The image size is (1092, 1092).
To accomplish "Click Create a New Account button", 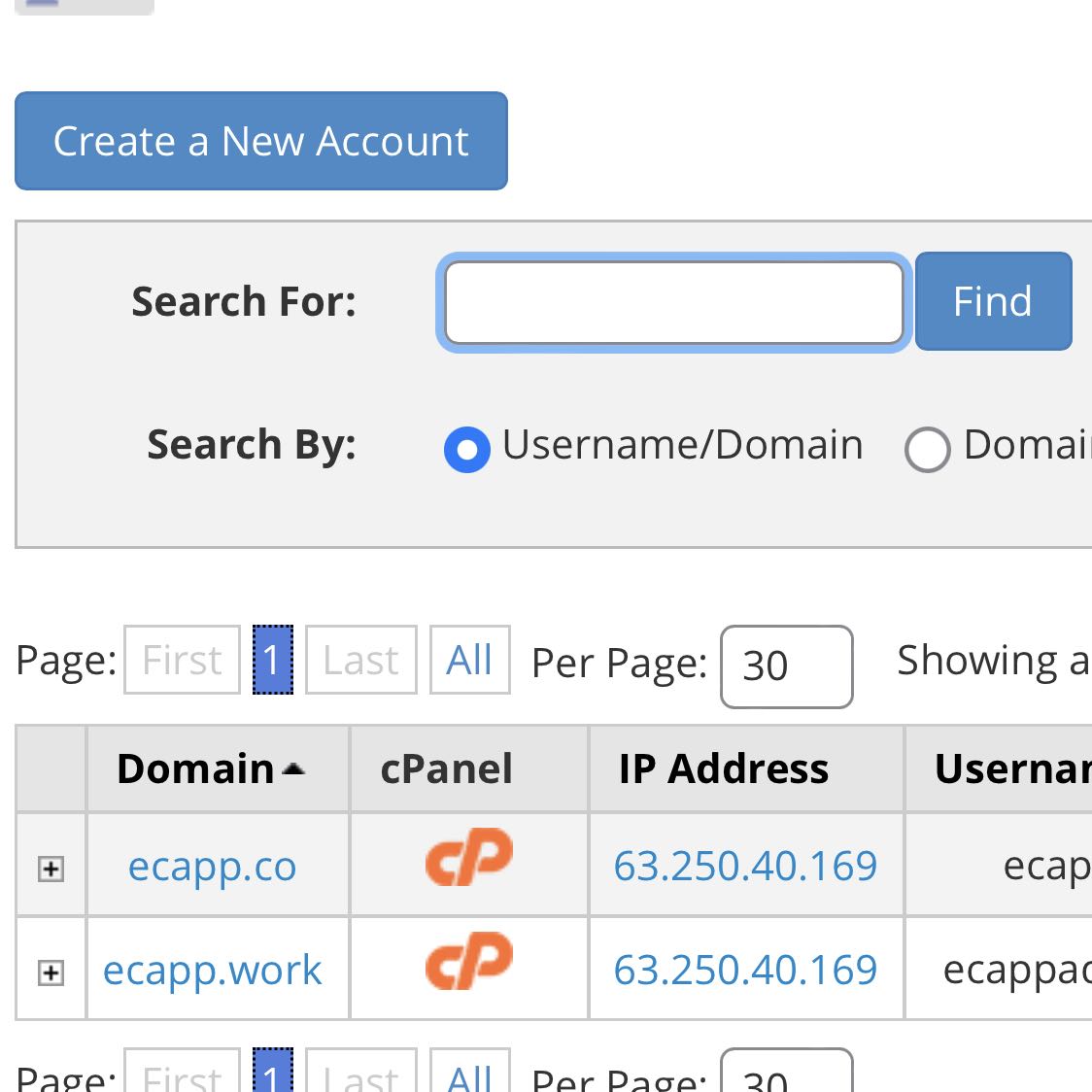I will (x=260, y=141).
